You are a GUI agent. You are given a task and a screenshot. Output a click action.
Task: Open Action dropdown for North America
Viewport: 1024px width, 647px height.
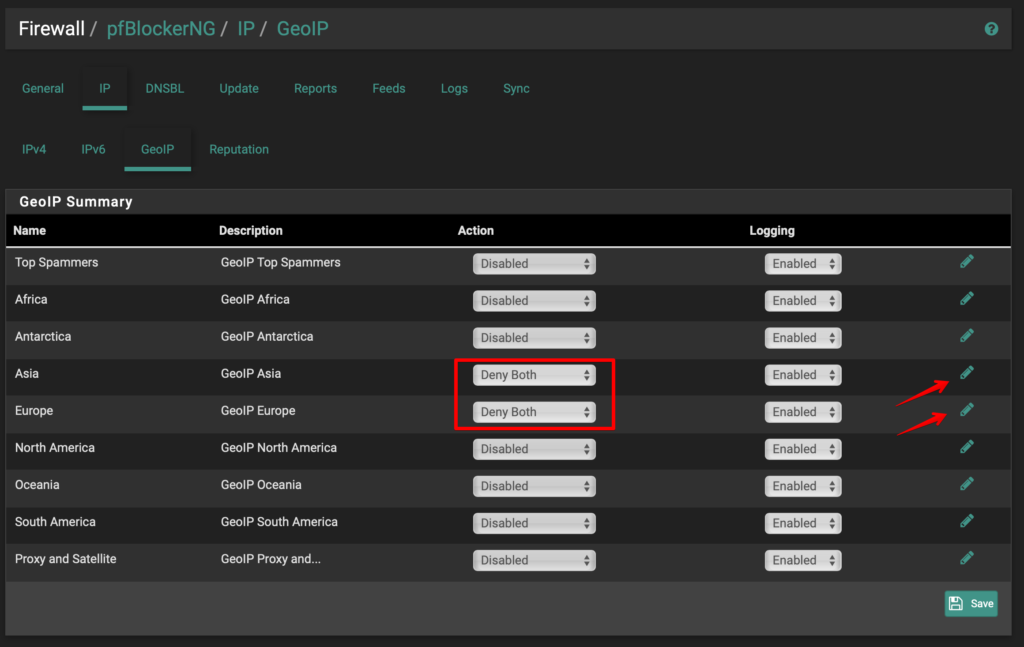coord(534,449)
